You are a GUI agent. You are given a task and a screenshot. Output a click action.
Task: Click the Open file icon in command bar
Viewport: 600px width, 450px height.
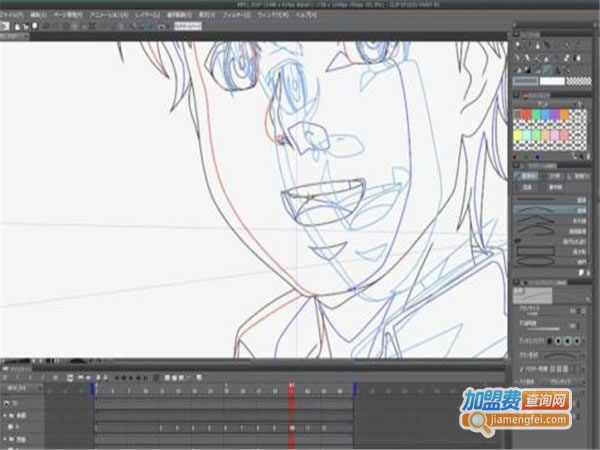[26, 26]
